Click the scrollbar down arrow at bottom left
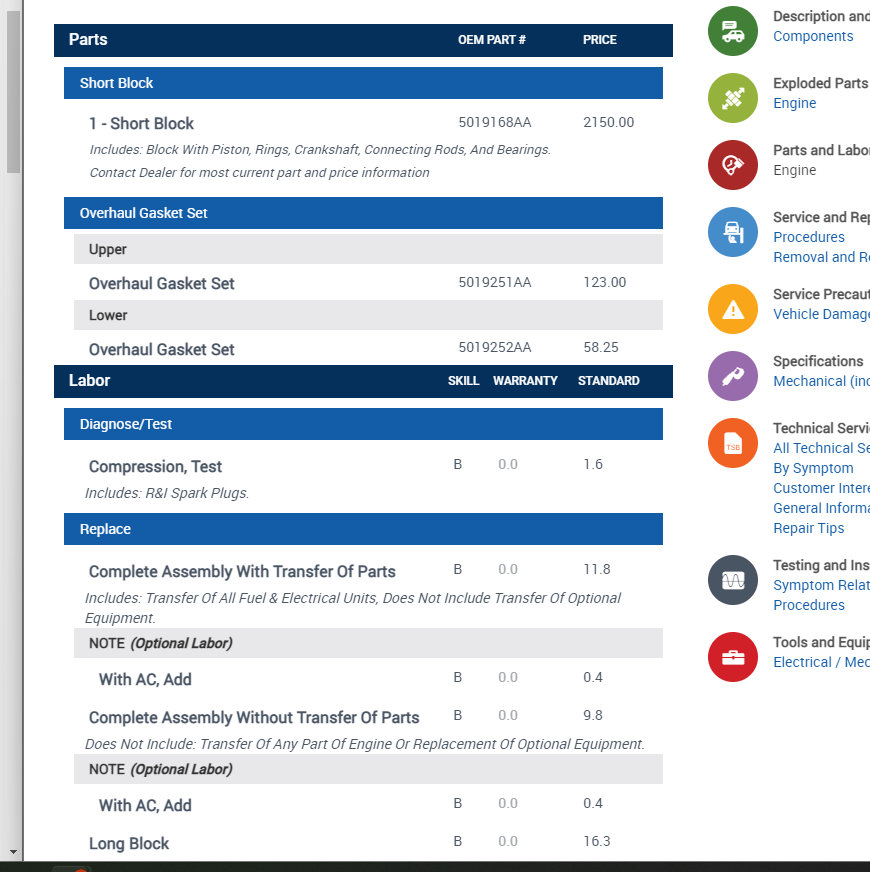 point(13,851)
